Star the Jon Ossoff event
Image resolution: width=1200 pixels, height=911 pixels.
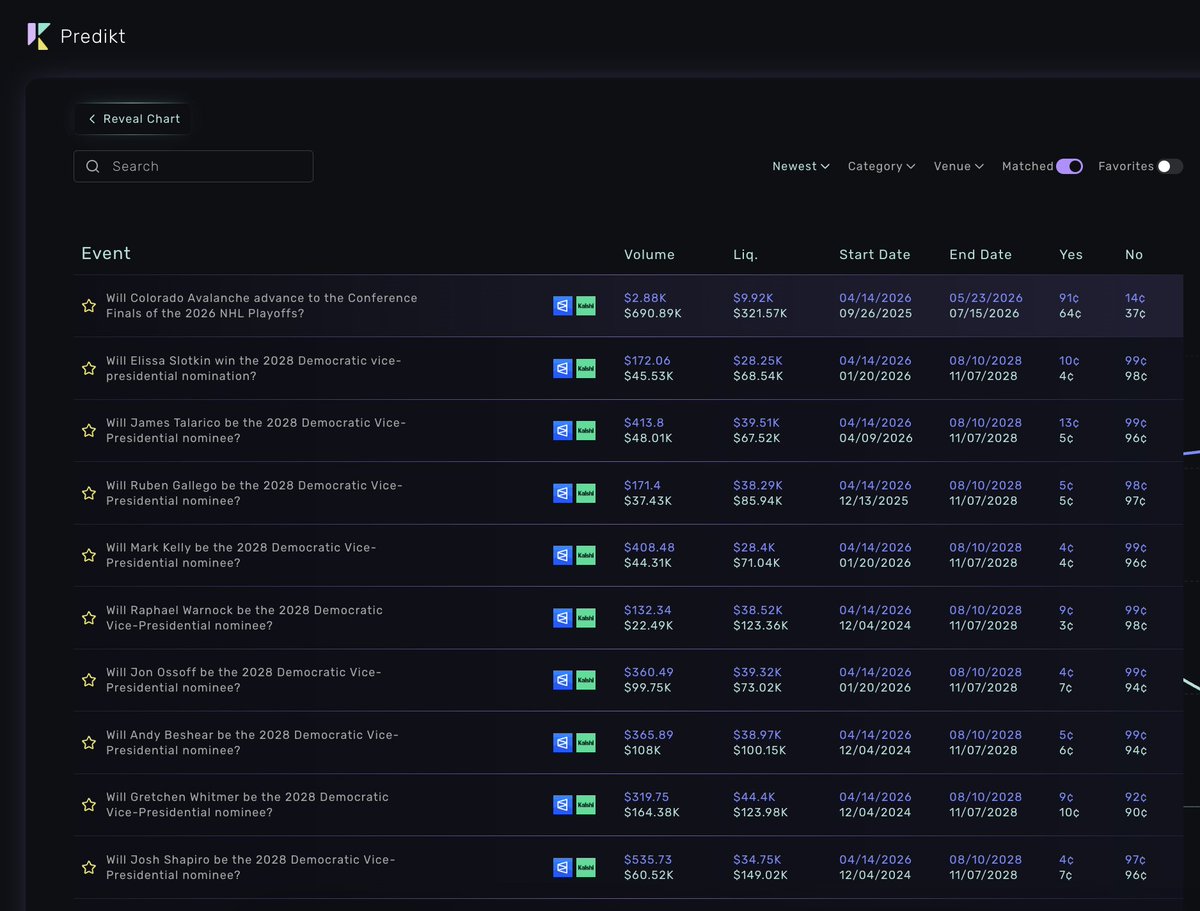[89, 680]
